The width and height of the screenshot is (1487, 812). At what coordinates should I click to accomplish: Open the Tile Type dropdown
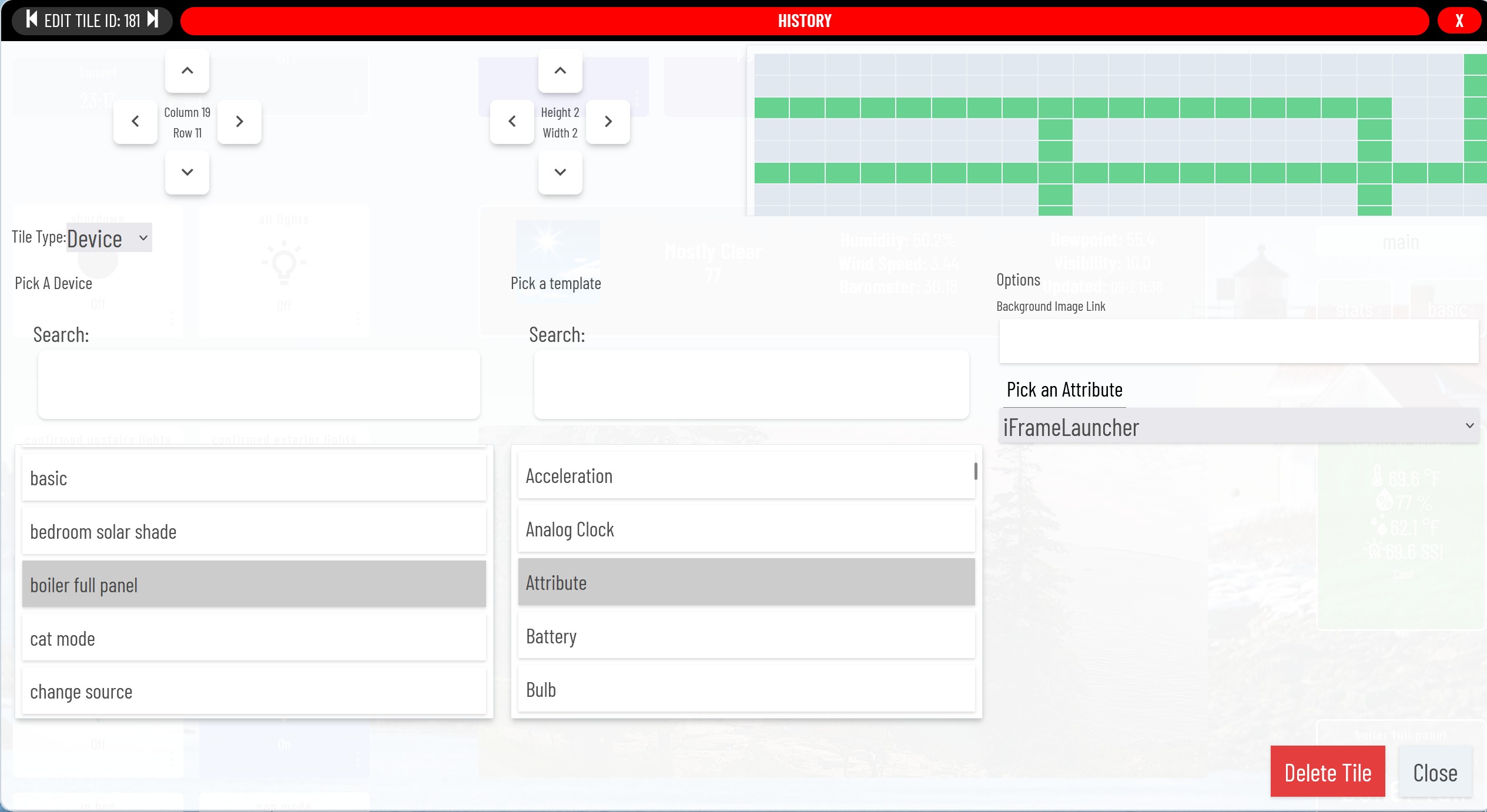[109, 238]
